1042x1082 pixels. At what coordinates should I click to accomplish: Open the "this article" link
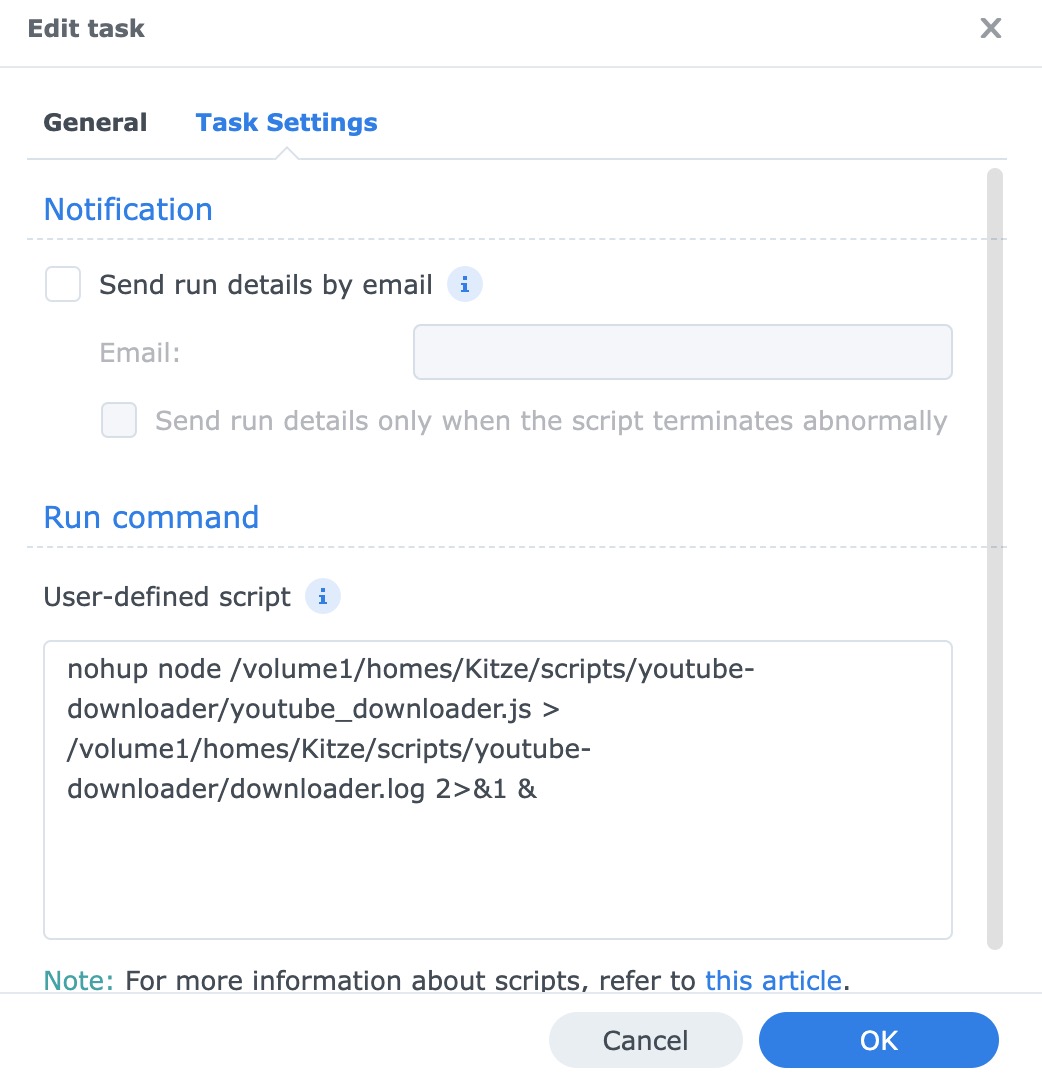[773, 980]
